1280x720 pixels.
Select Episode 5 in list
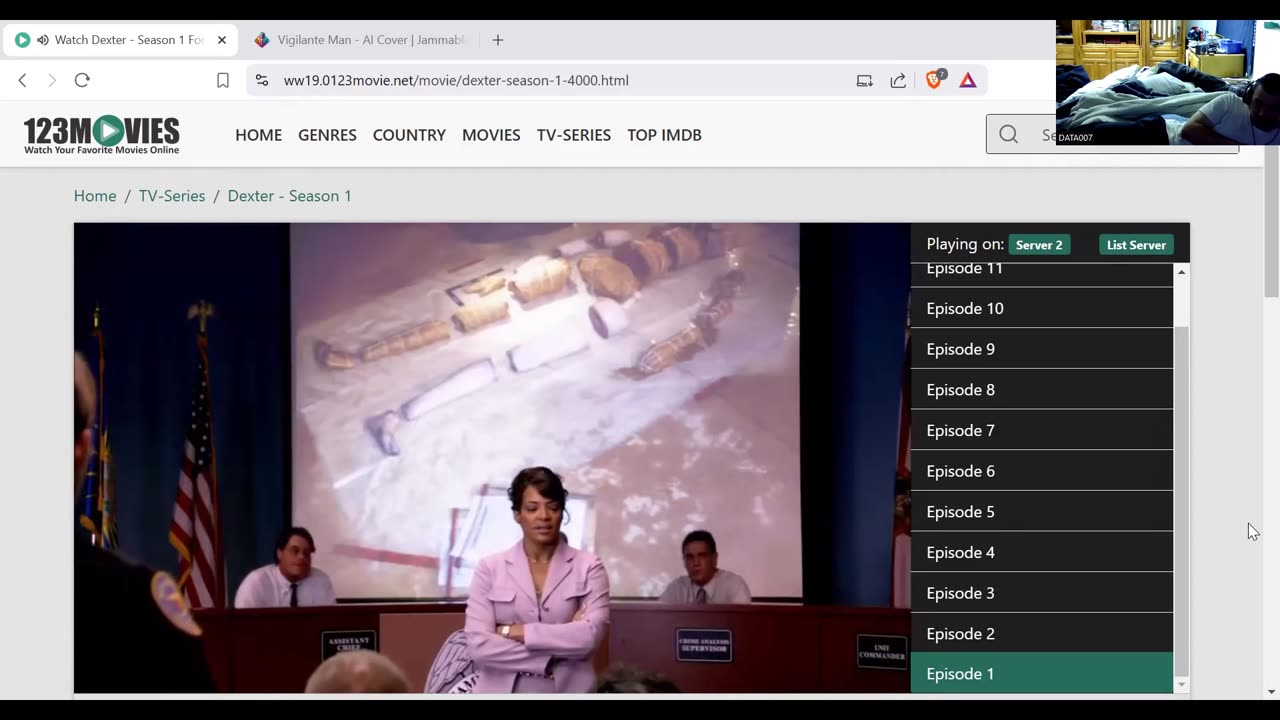[1041, 512]
